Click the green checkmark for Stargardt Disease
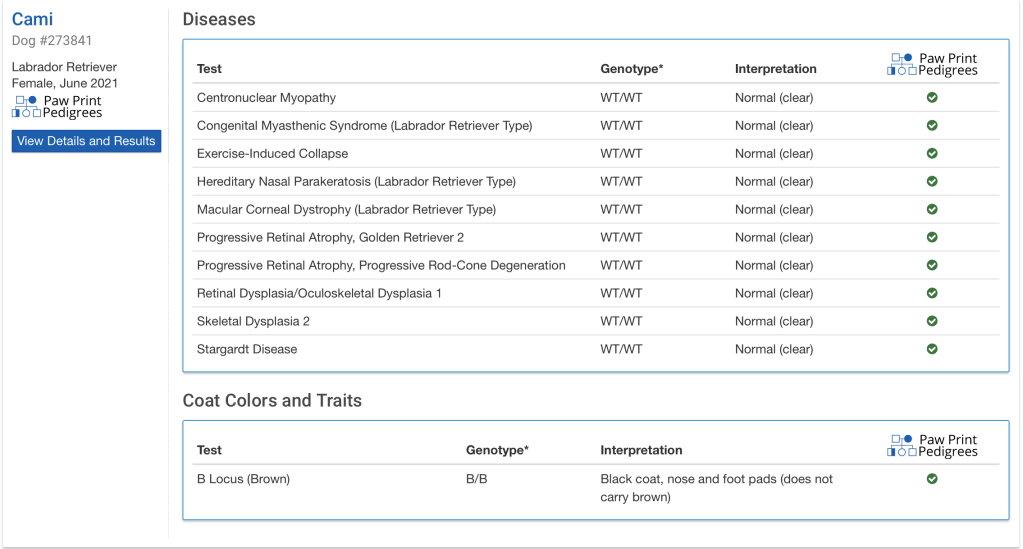1023x549 pixels. tap(932, 349)
